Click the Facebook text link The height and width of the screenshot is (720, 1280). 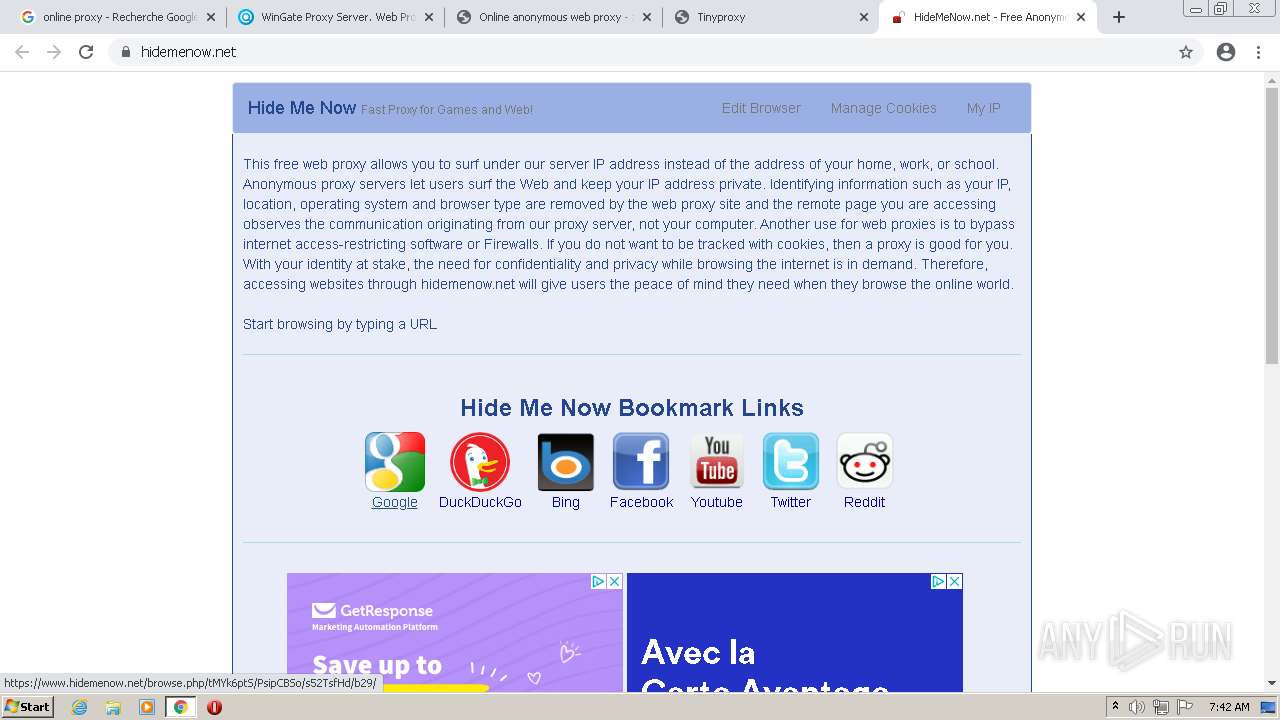[641, 502]
